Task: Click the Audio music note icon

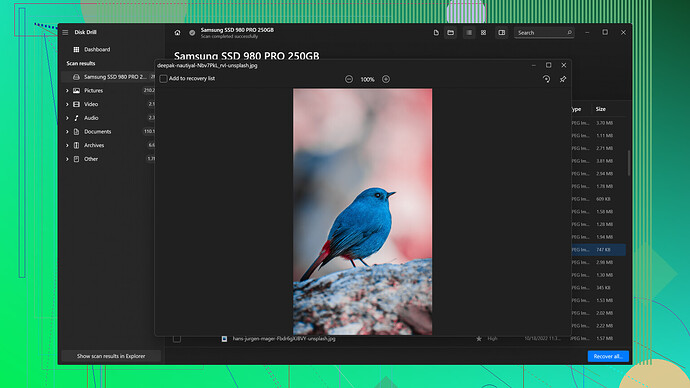Action: [x=77, y=118]
